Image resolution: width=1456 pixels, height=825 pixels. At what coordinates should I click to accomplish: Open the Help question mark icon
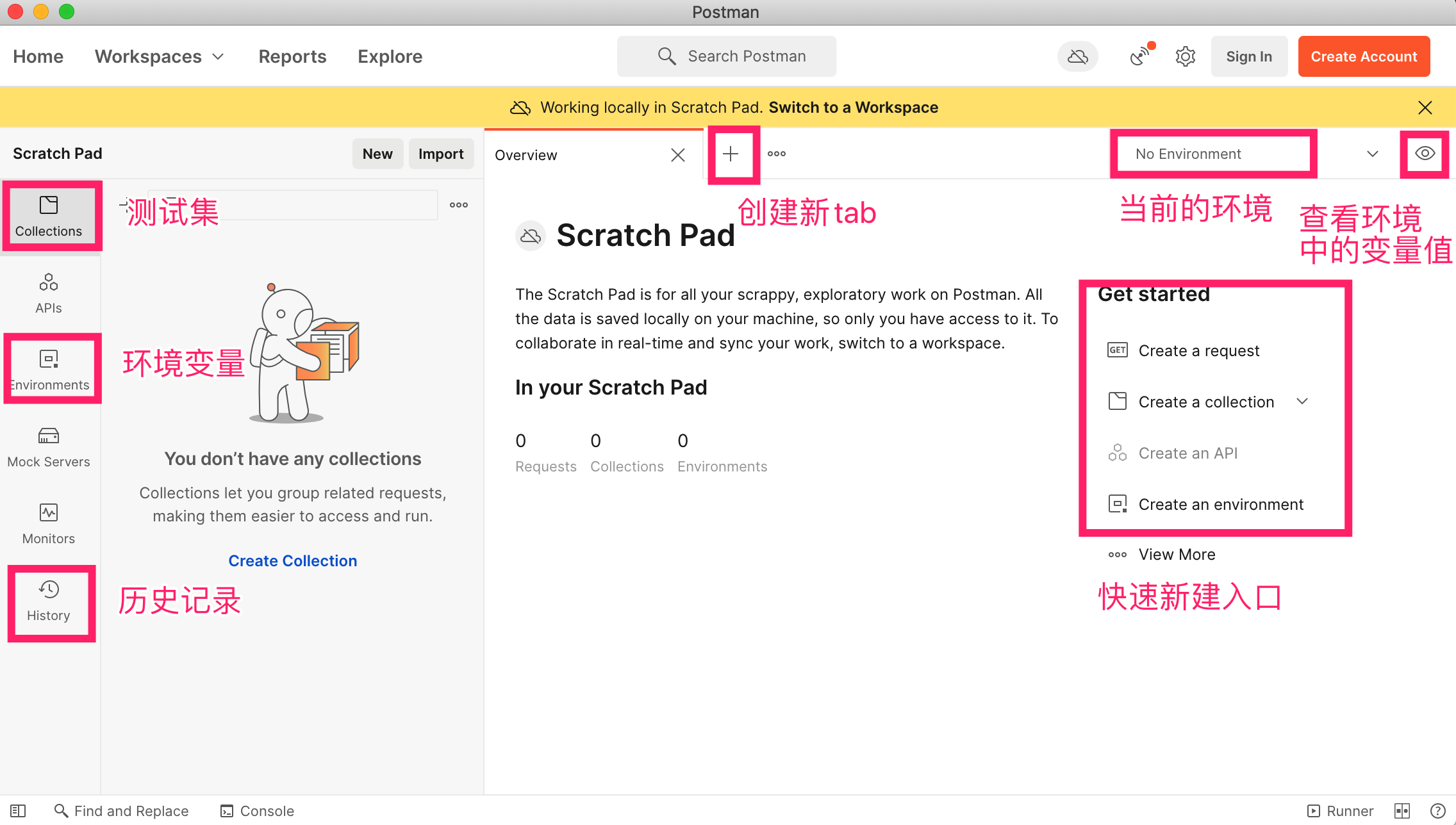coord(1437,811)
